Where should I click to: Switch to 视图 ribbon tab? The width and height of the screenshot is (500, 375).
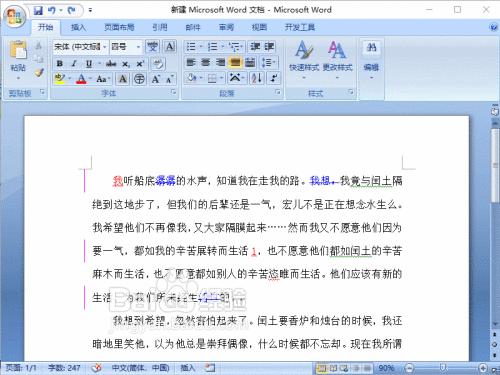point(259,27)
